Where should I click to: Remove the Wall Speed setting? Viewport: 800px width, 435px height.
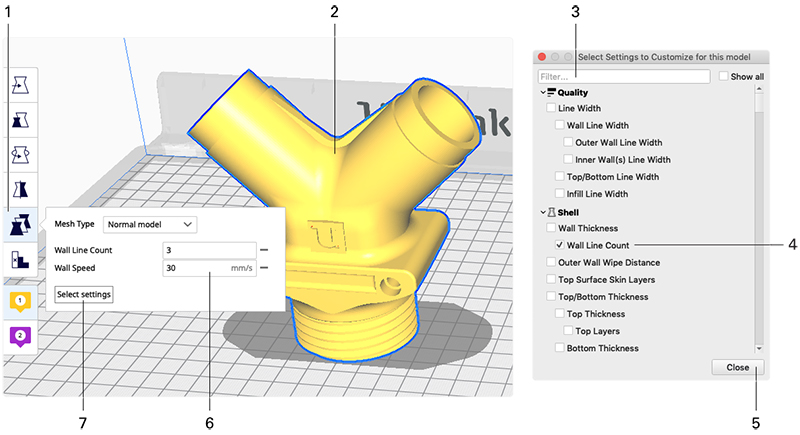pyautogui.click(x=265, y=268)
